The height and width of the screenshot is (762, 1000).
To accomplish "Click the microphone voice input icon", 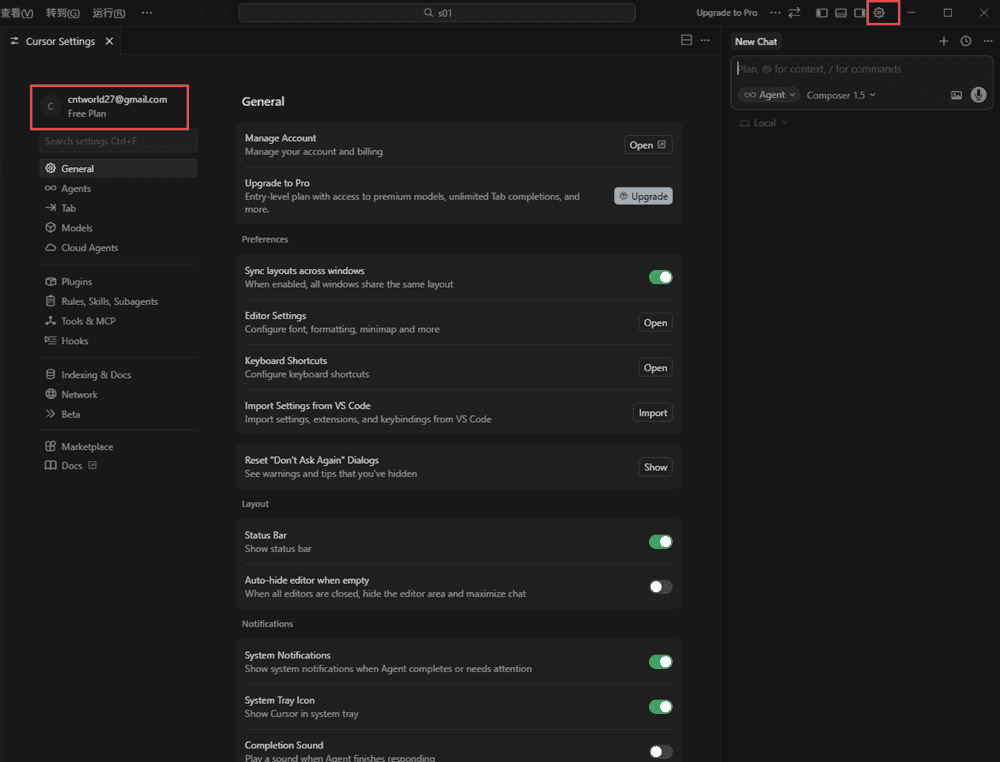I will pos(978,95).
